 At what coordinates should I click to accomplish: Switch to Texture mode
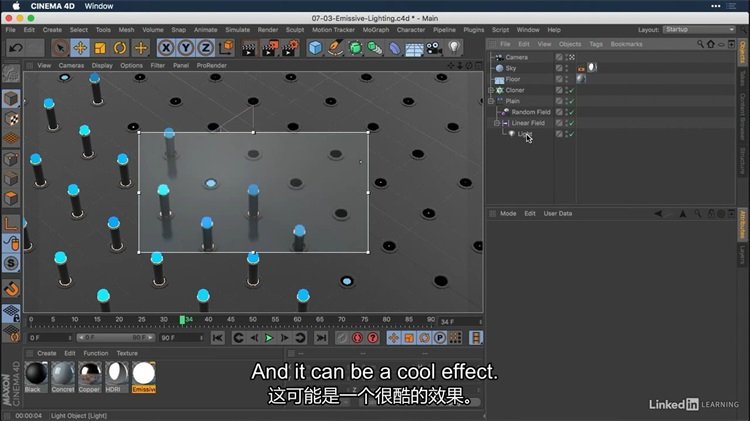click(11, 119)
